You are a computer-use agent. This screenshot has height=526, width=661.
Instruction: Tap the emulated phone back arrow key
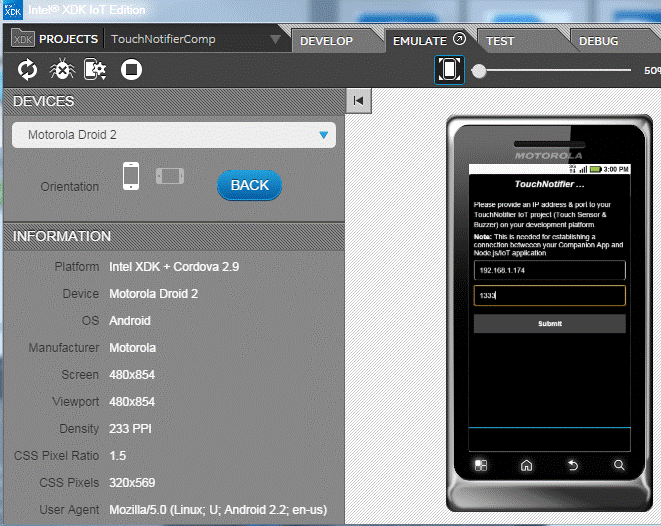573,465
